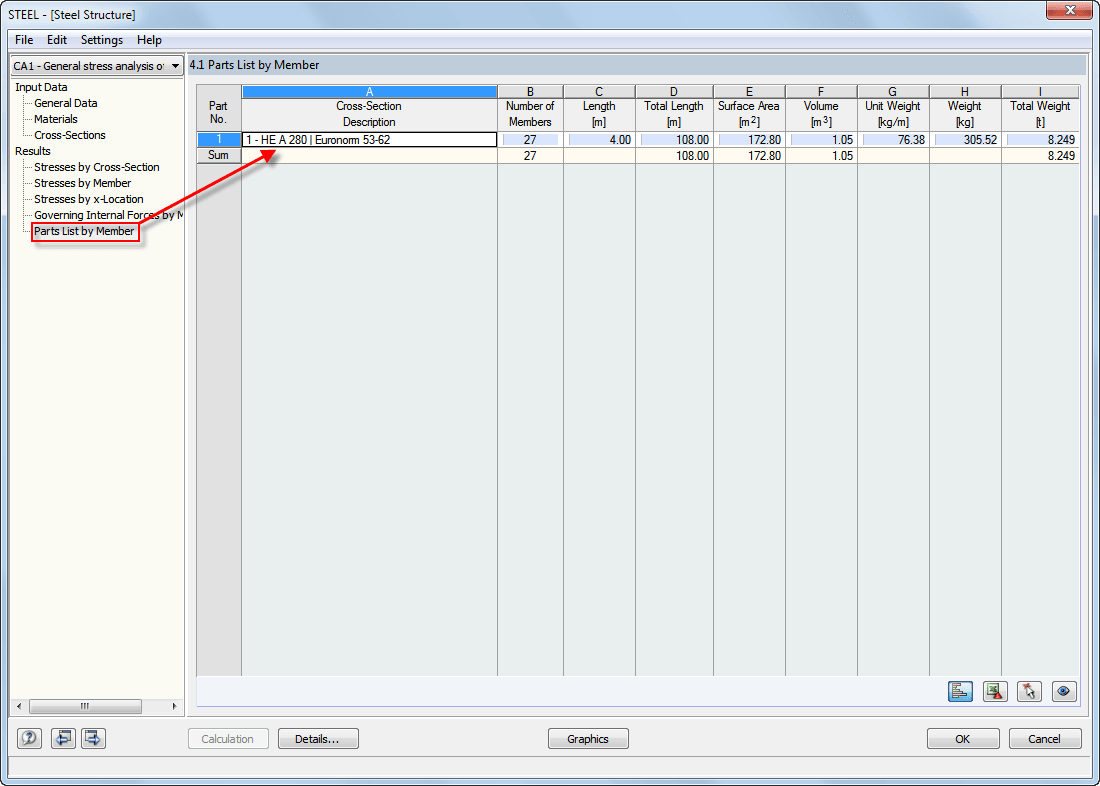The image size is (1100, 786).
Task: Select column header F
Action: click(x=821, y=92)
